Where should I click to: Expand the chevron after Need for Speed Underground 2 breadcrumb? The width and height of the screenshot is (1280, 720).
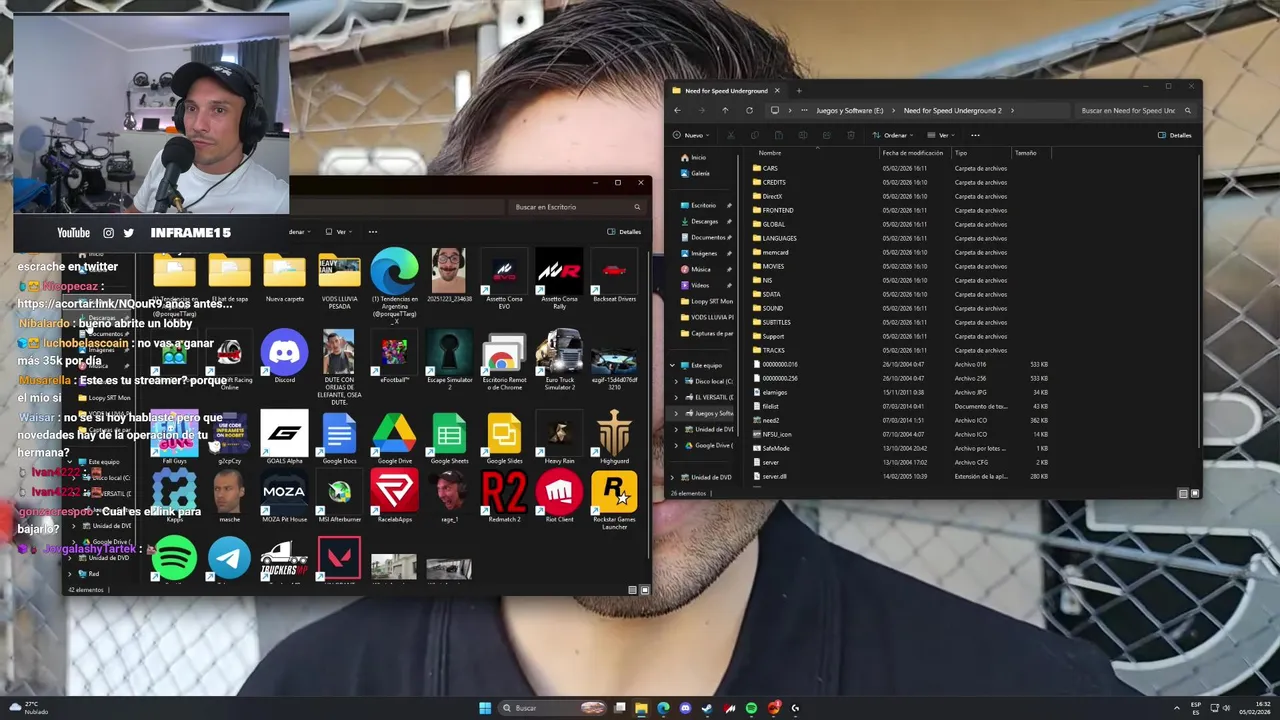(x=1012, y=110)
